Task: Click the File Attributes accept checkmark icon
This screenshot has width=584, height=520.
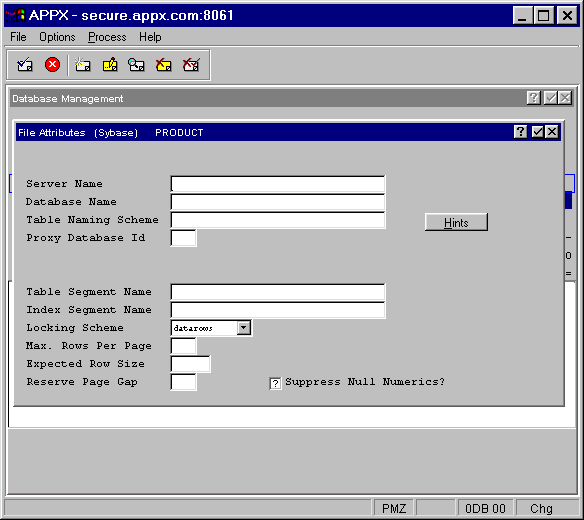Action: pos(537,132)
